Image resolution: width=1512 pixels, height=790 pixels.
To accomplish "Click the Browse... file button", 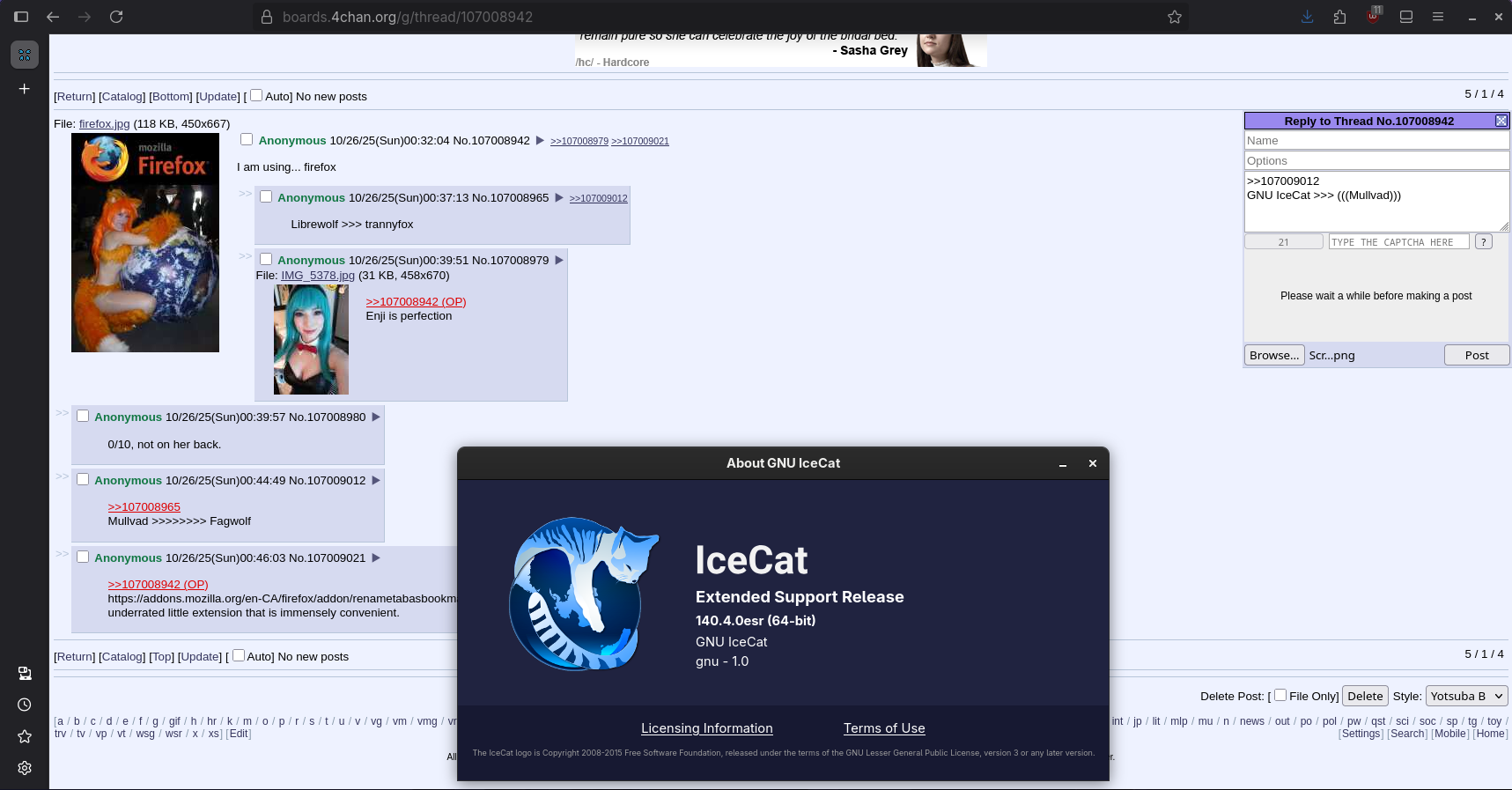I will pos(1274,355).
